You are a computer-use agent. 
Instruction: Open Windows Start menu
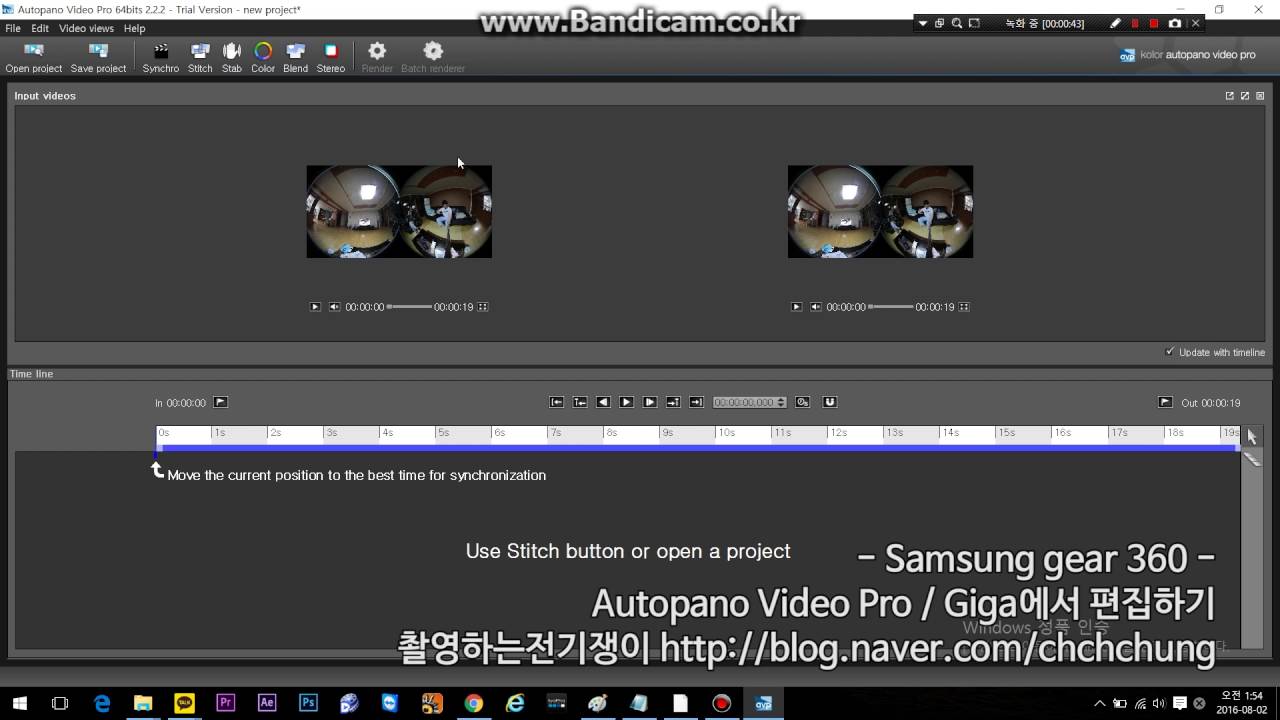click(19, 703)
